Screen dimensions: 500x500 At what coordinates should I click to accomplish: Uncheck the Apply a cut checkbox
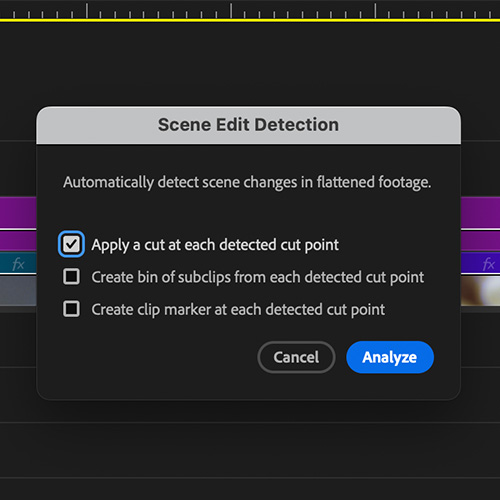(x=71, y=244)
